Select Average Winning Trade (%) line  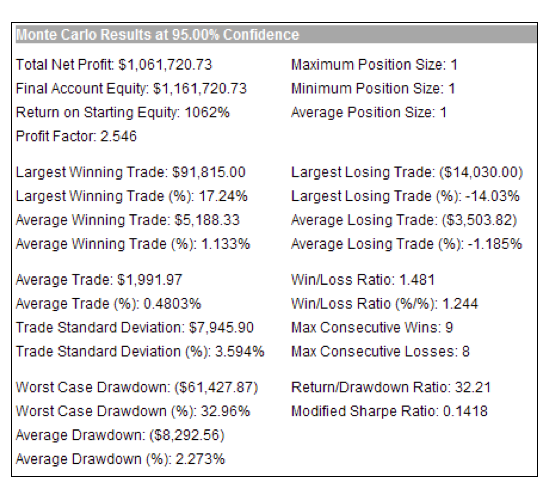[x=133, y=244]
